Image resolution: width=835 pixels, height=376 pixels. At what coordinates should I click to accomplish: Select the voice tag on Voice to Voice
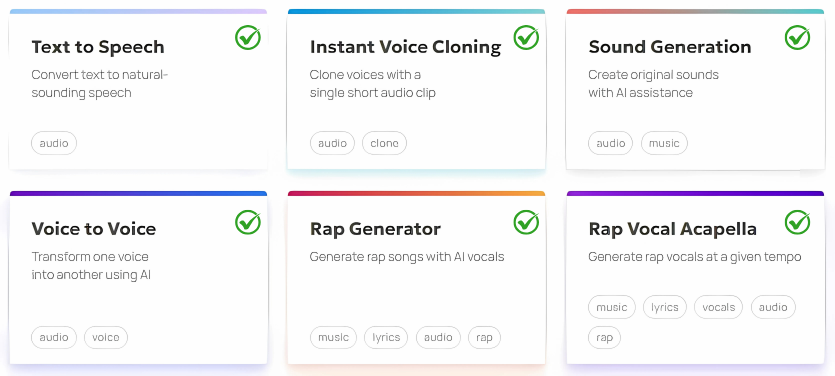coord(106,337)
